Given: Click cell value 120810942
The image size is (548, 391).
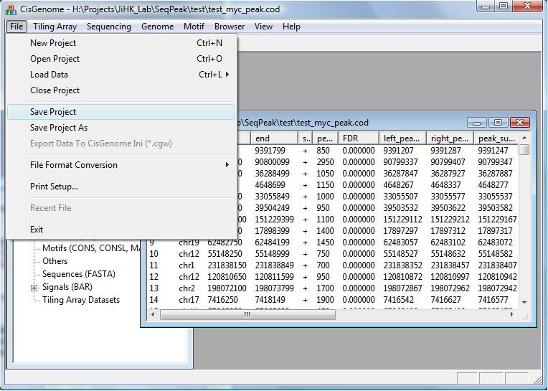Looking at the screenshot, I should pos(497,277).
